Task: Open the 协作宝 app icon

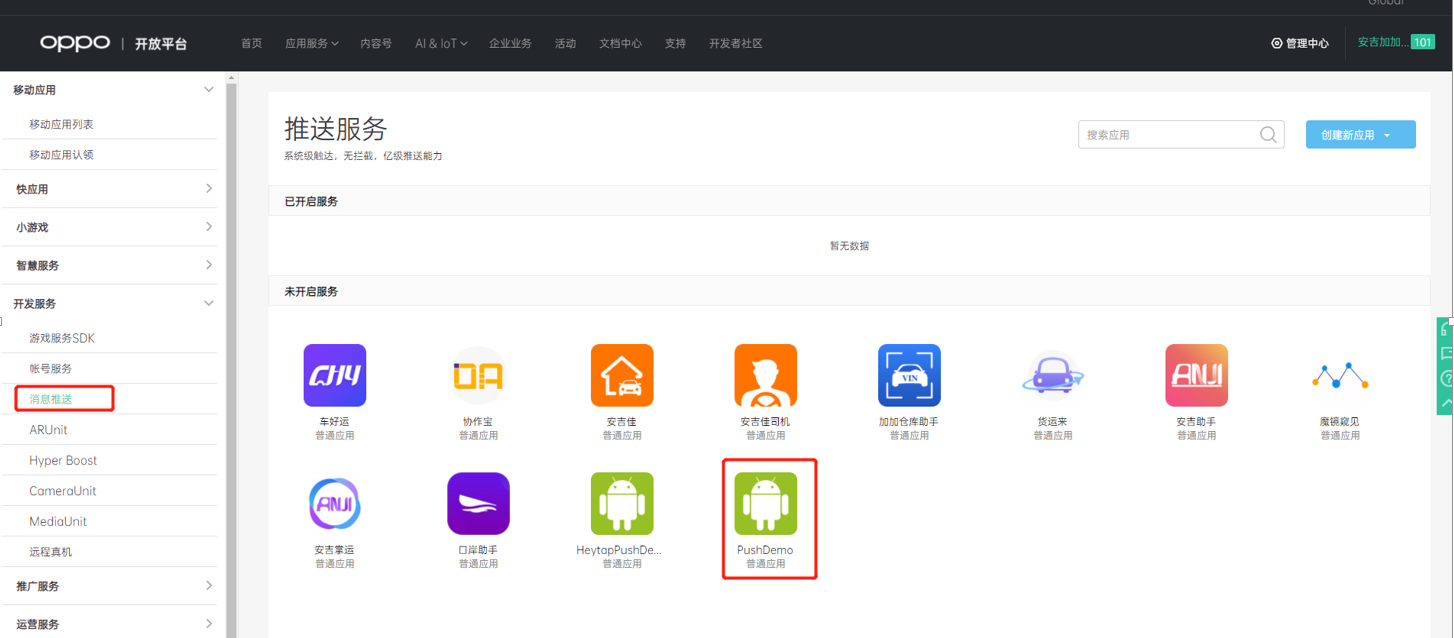Action: coord(478,375)
